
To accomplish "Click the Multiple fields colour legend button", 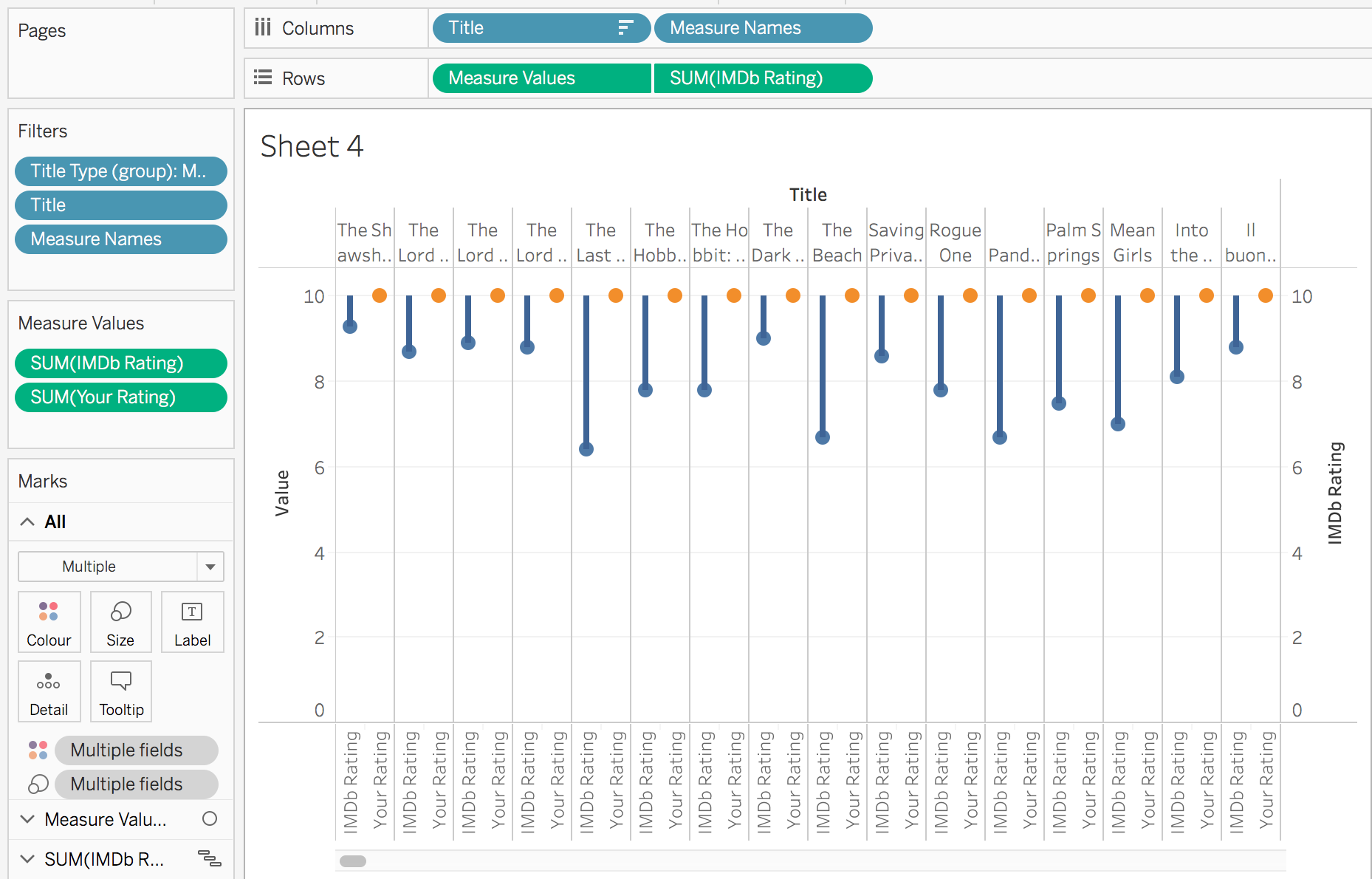I will (x=136, y=750).
